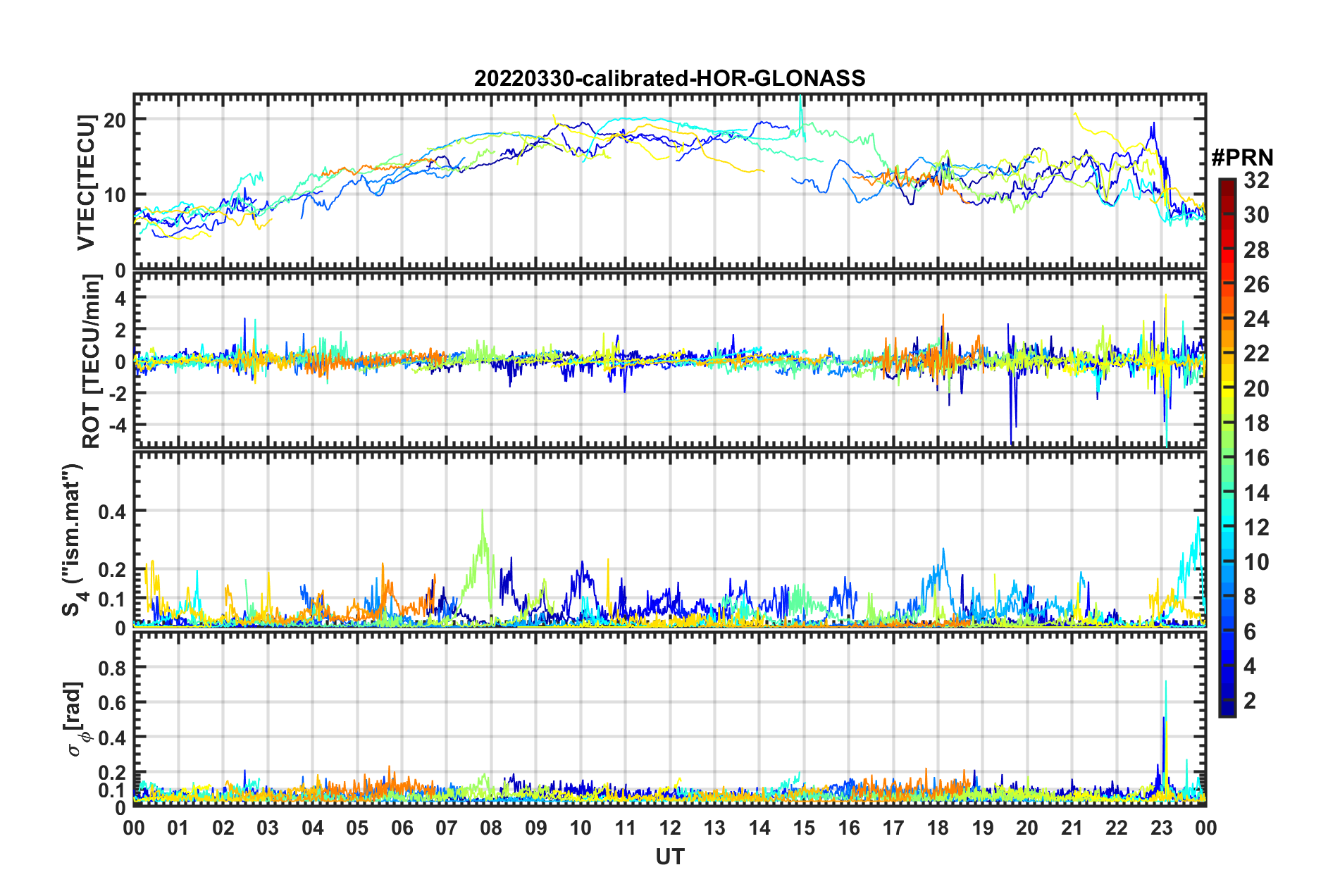Viewport: 1340px width, 896px height.
Task: Click S4 y-axis tick 0.4
Action: (113, 511)
